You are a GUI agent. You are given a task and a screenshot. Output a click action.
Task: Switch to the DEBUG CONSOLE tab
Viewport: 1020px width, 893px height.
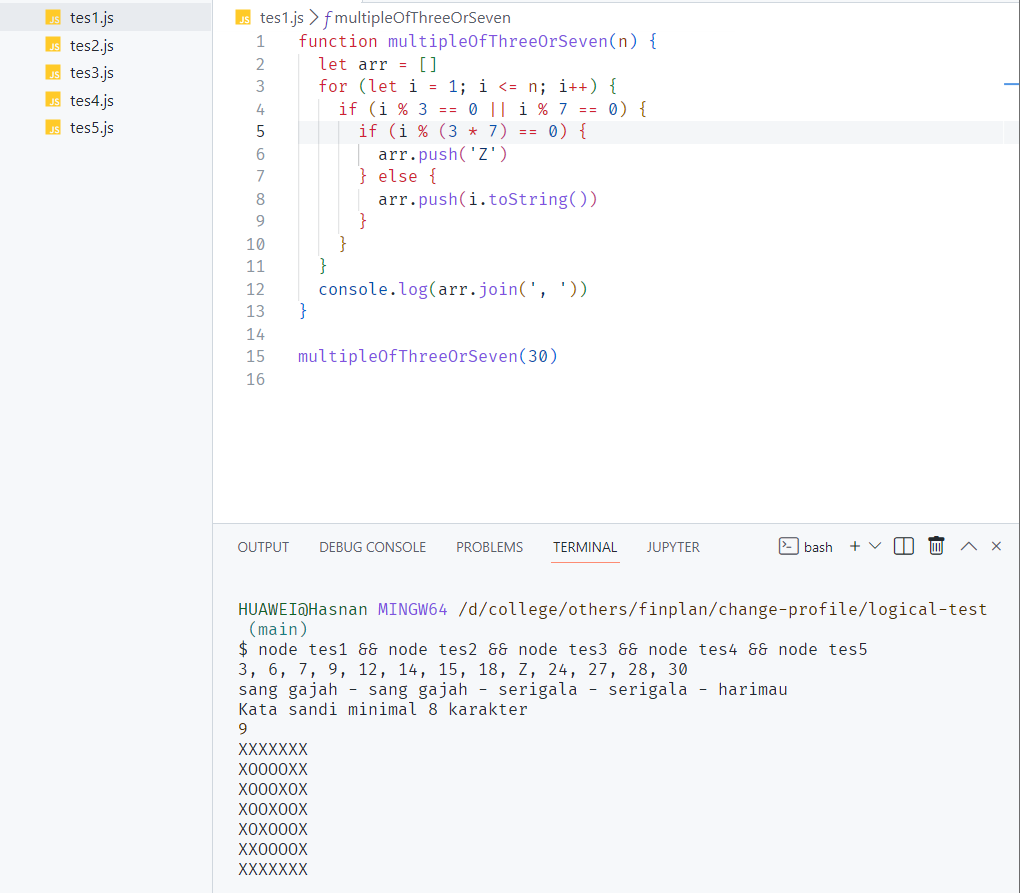click(372, 547)
